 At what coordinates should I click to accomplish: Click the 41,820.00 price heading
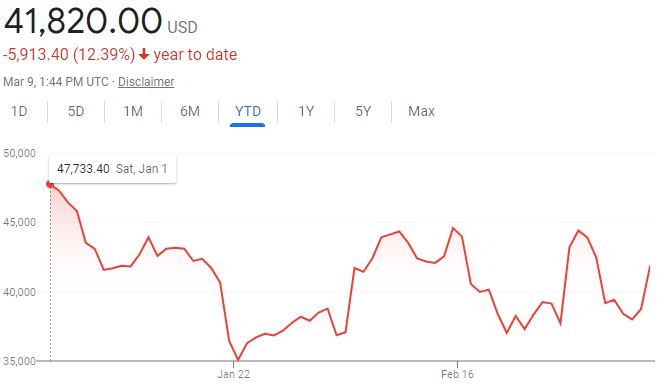(83, 21)
